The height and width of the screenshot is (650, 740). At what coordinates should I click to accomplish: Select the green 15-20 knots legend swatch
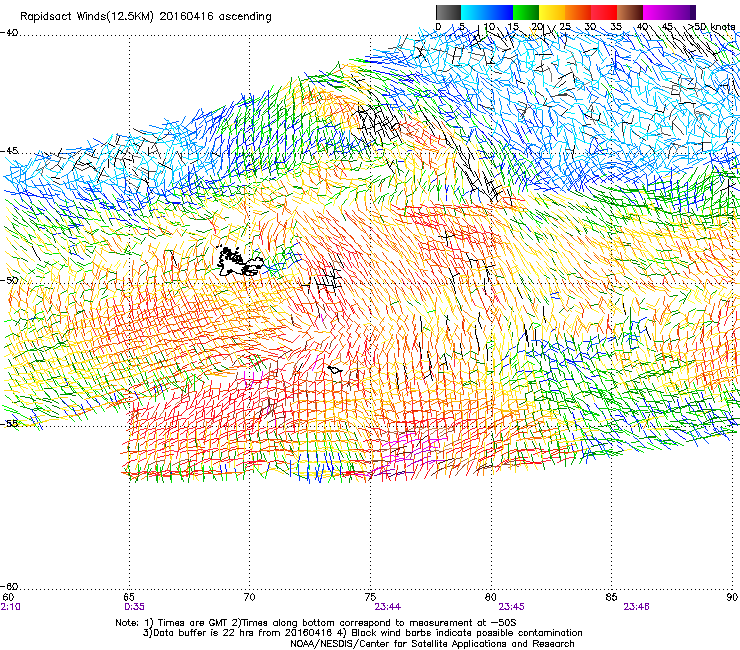click(526, 12)
